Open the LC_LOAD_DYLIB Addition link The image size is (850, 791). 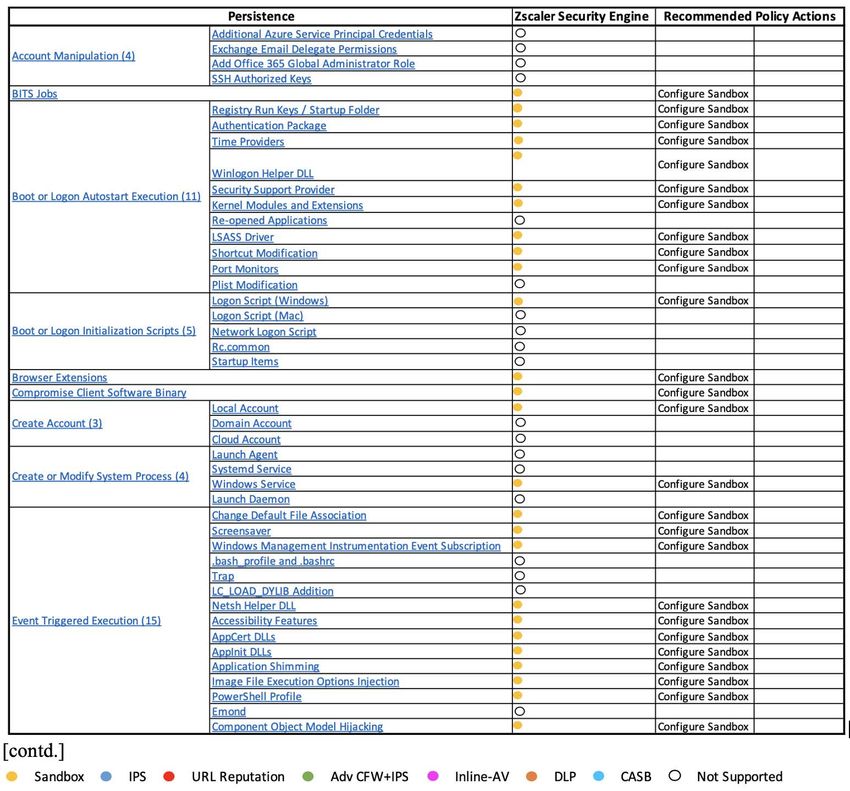[273, 591]
